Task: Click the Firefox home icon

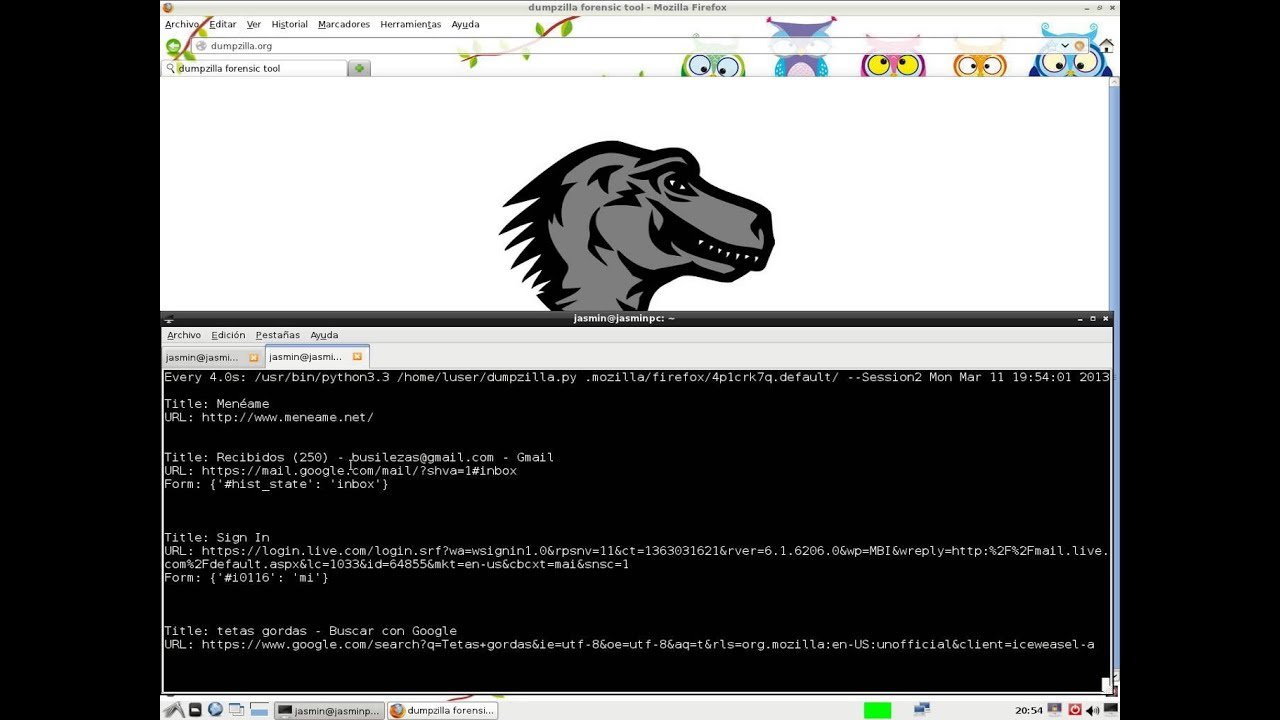Action: [1106, 46]
